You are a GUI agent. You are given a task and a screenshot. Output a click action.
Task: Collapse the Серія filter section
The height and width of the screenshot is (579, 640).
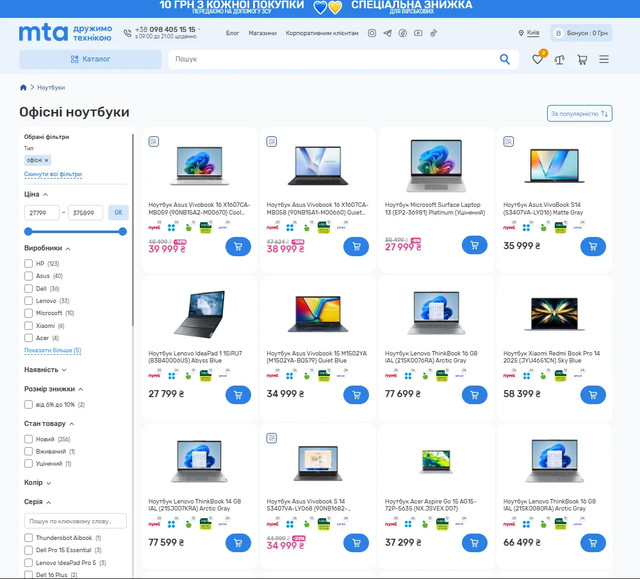(x=38, y=502)
